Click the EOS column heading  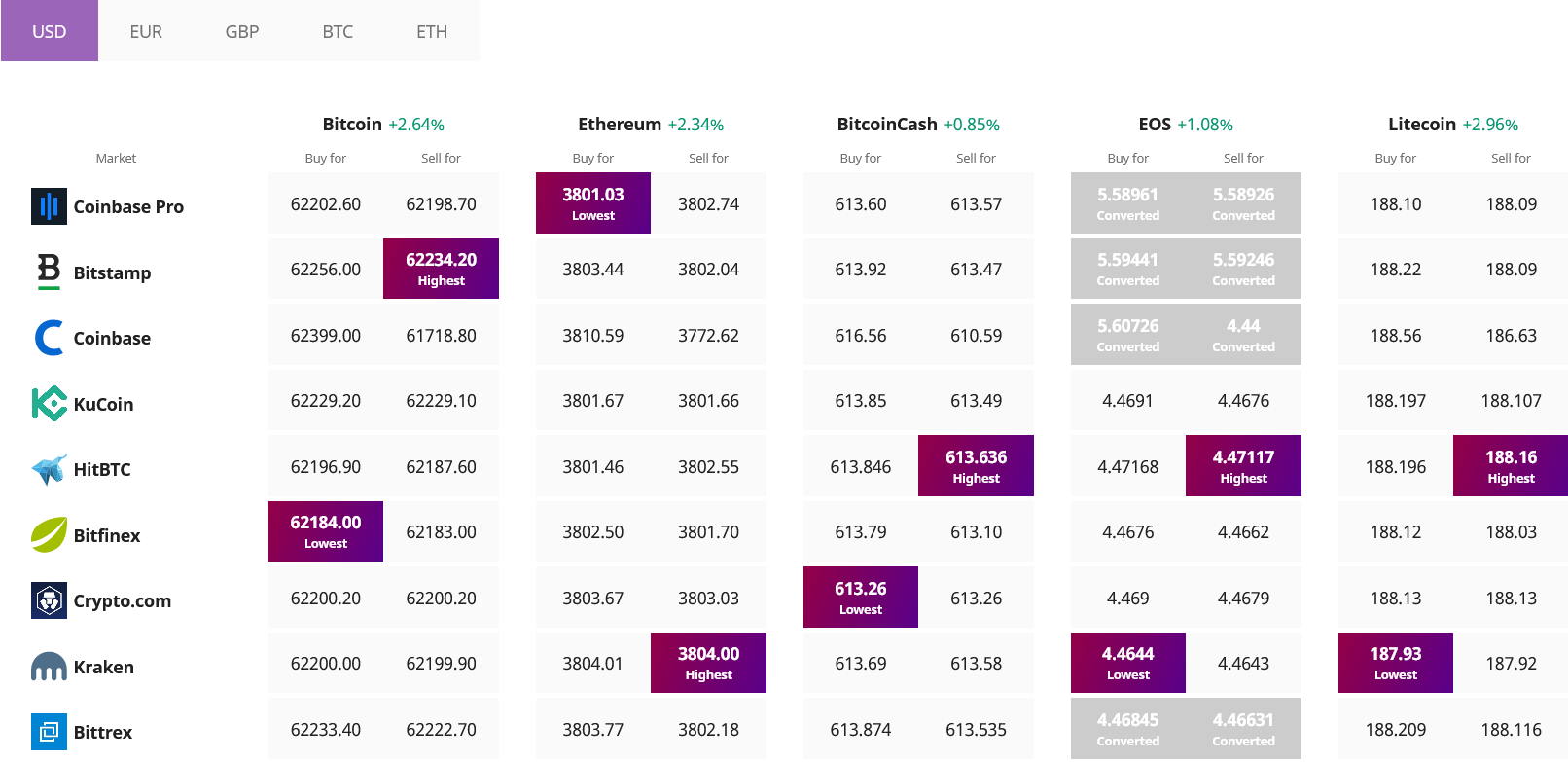click(1155, 124)
